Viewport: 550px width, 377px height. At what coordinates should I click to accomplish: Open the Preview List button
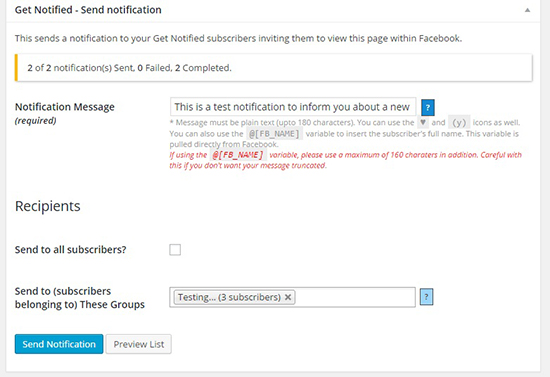pos(139,344)
